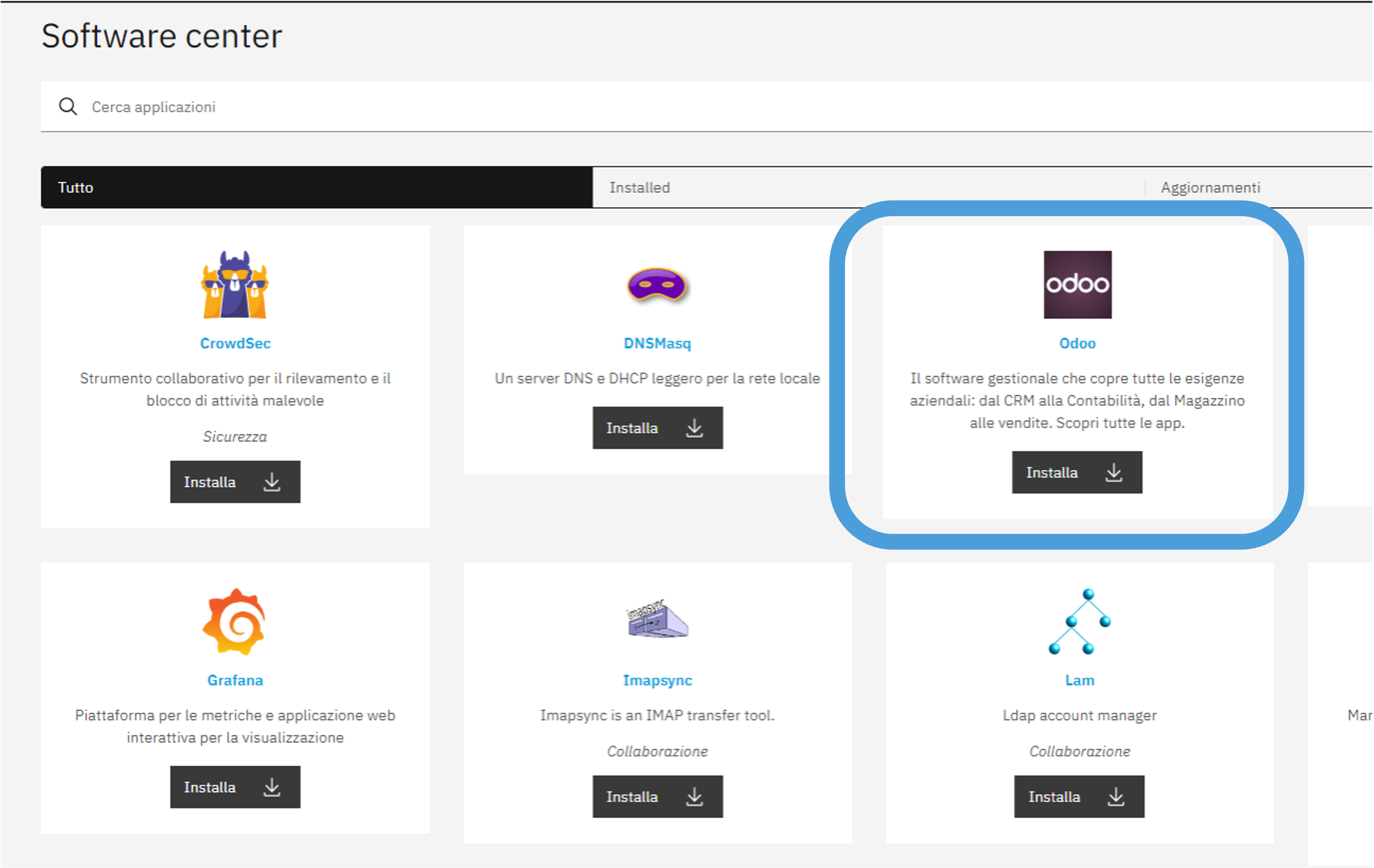This screenshot has width=1374, height=868.
Task: Click the 'Ldap account manager' description
Action: click(1080, 715)
